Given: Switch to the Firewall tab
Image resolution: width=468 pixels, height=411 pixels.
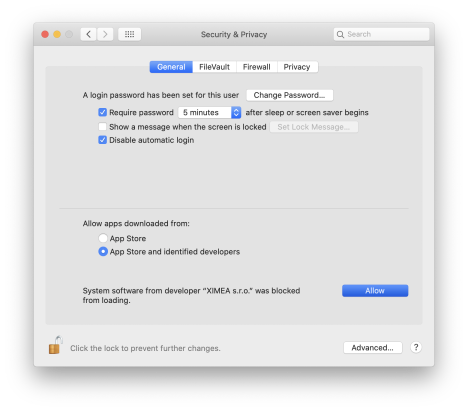Looking at the screenshot, I should 257,67.
